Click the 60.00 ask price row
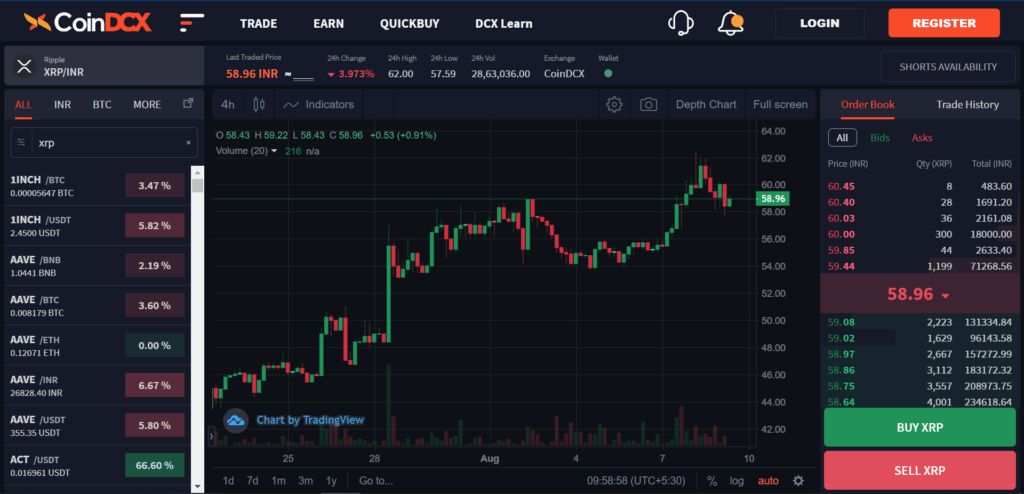The width and height of the screenshot is (1024, 494). coord(920,234)
